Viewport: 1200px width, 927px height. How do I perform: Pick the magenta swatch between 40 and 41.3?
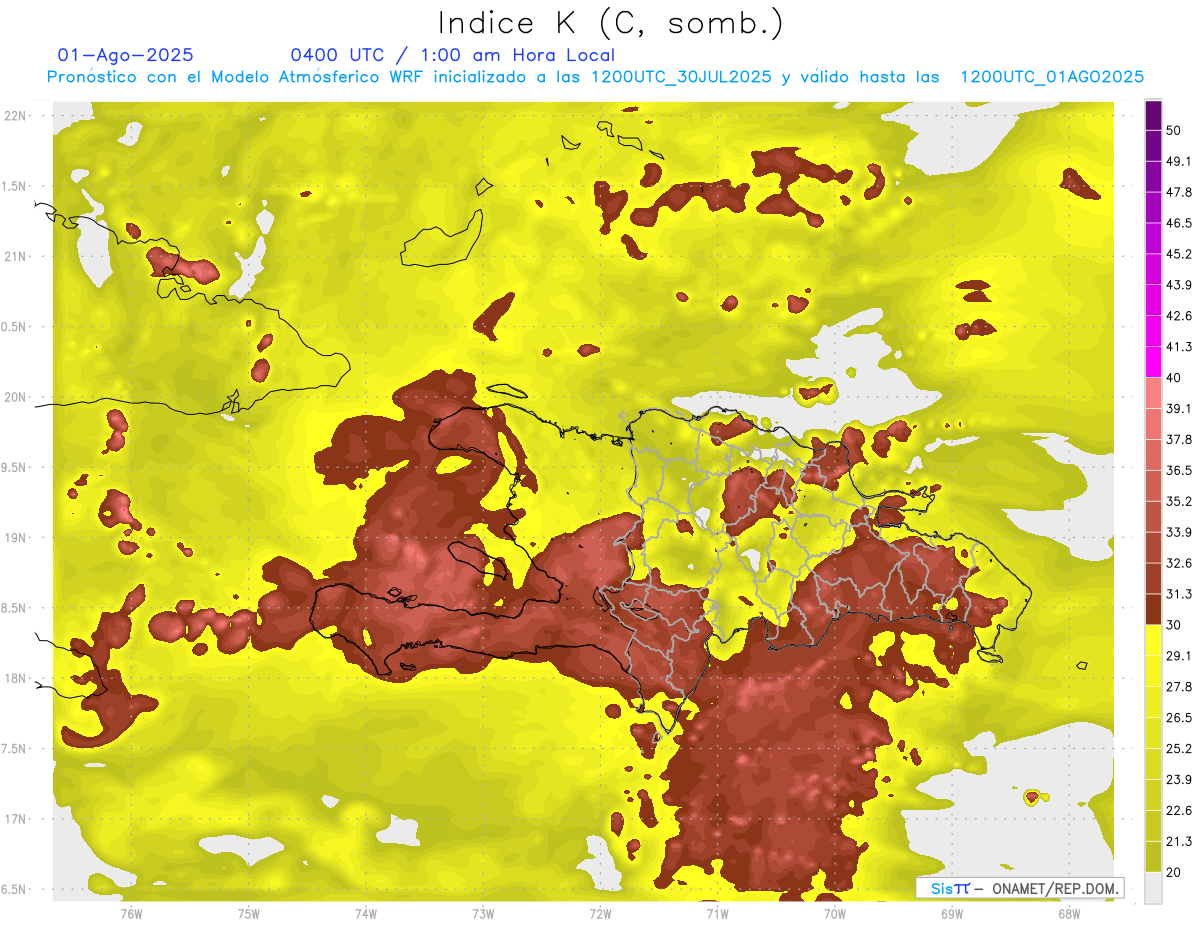(x=1154, y=362)
